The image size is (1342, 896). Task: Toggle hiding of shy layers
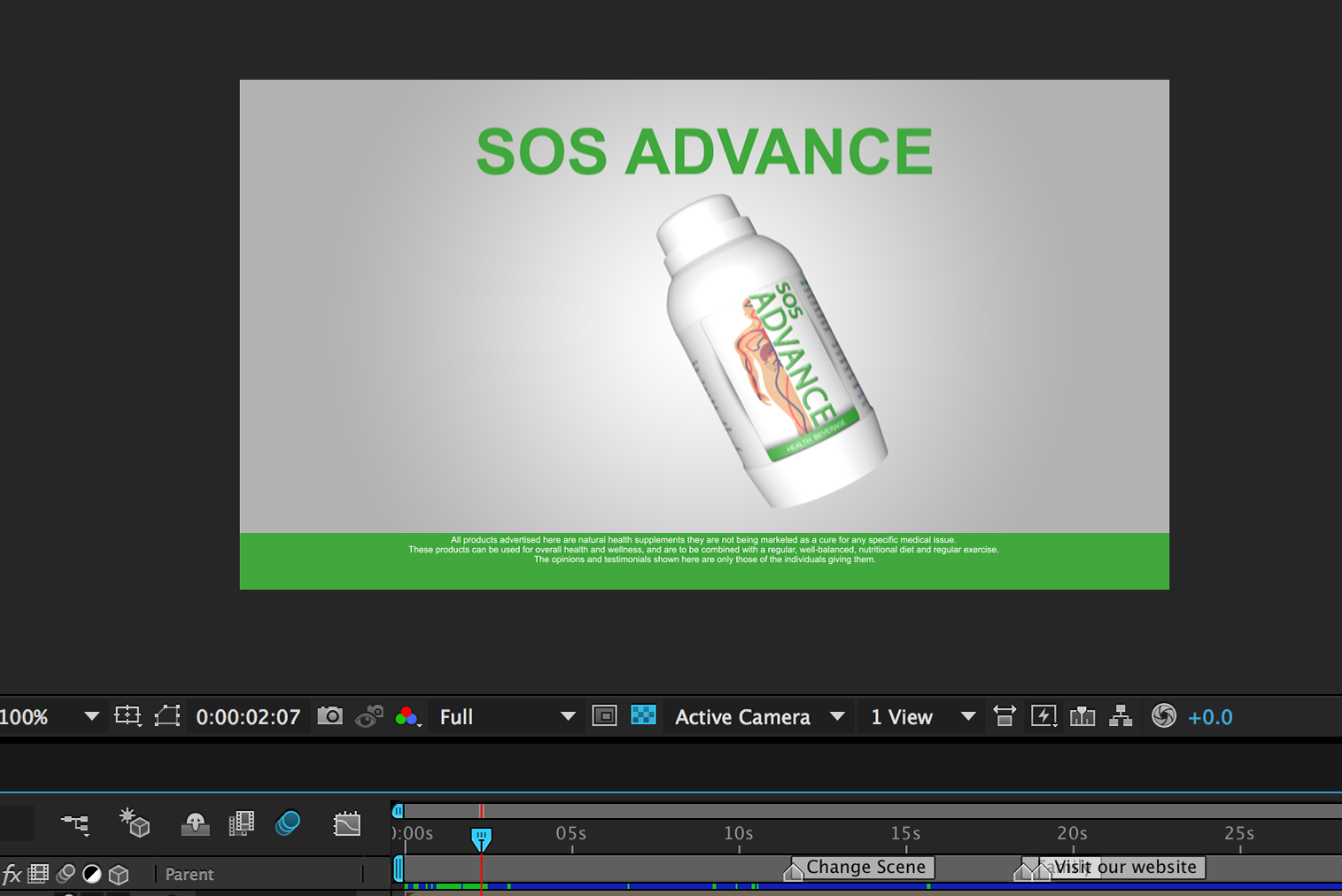click(195, 824)
